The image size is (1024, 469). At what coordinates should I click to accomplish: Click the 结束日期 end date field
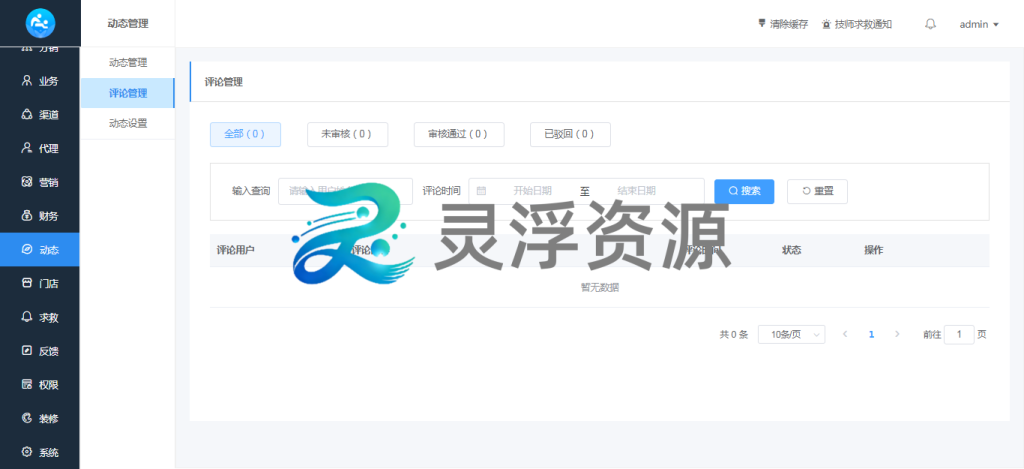pos(636,191)
